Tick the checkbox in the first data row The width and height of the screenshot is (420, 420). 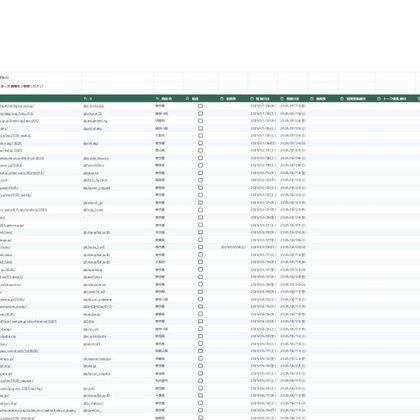pos(200,106)
